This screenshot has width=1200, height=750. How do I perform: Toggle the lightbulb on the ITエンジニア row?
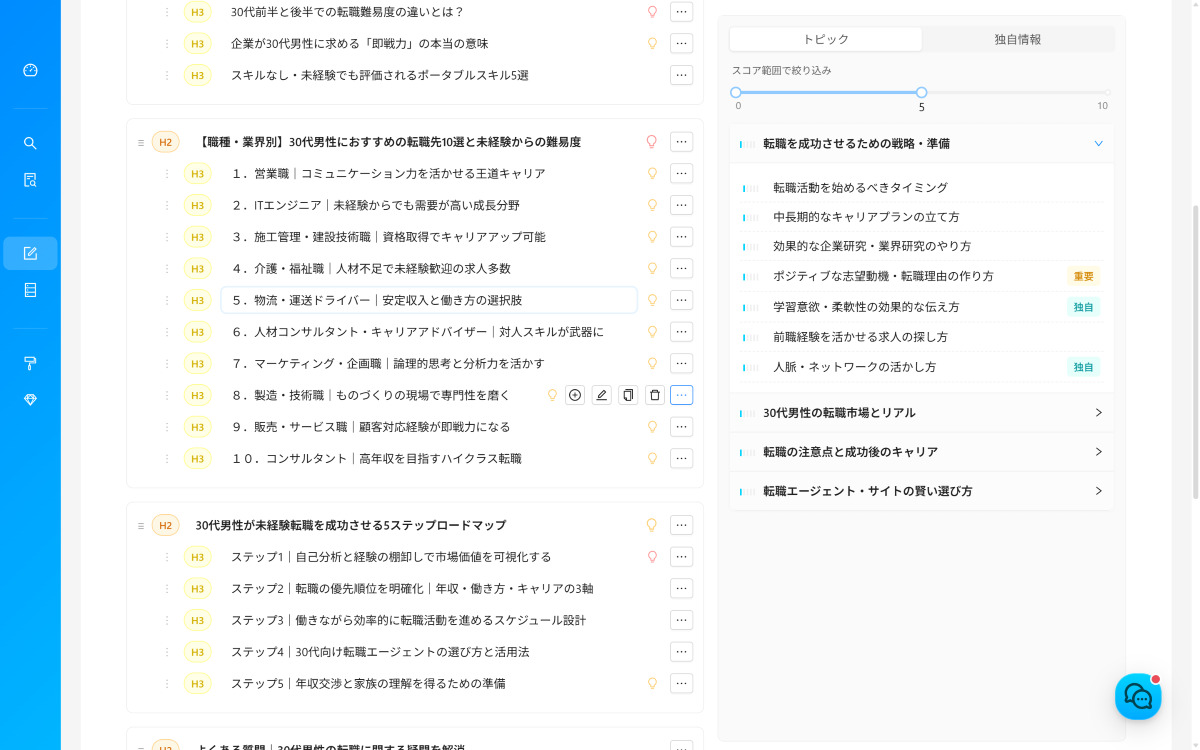pos(652,205)
